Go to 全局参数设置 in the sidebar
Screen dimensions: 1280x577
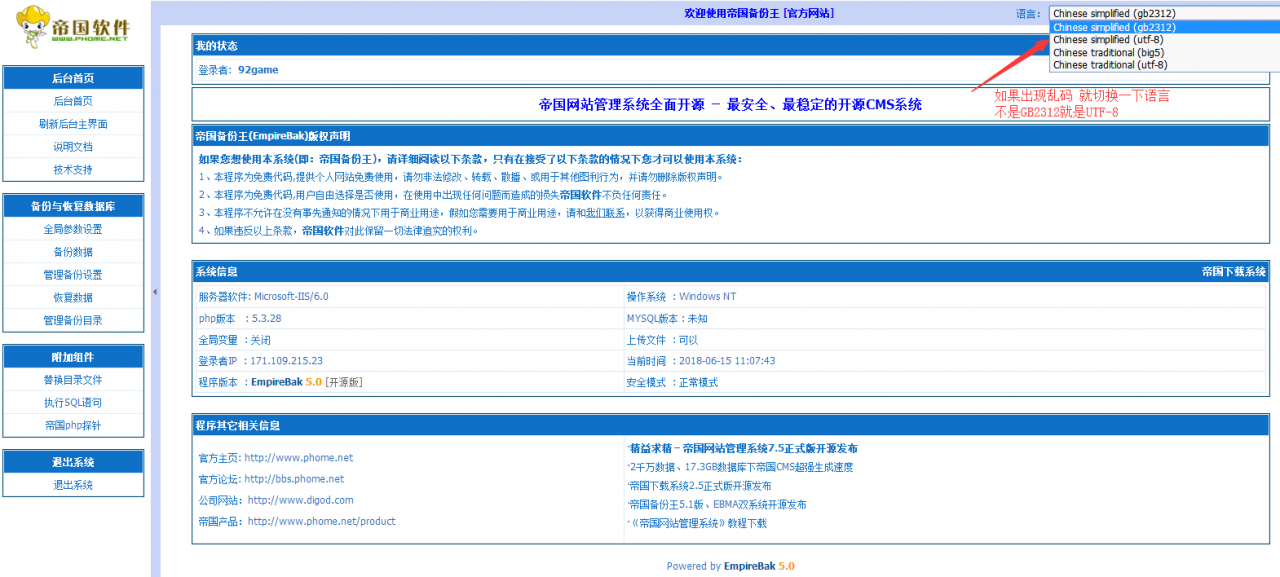pyautogui.click(x=73, y=229)
